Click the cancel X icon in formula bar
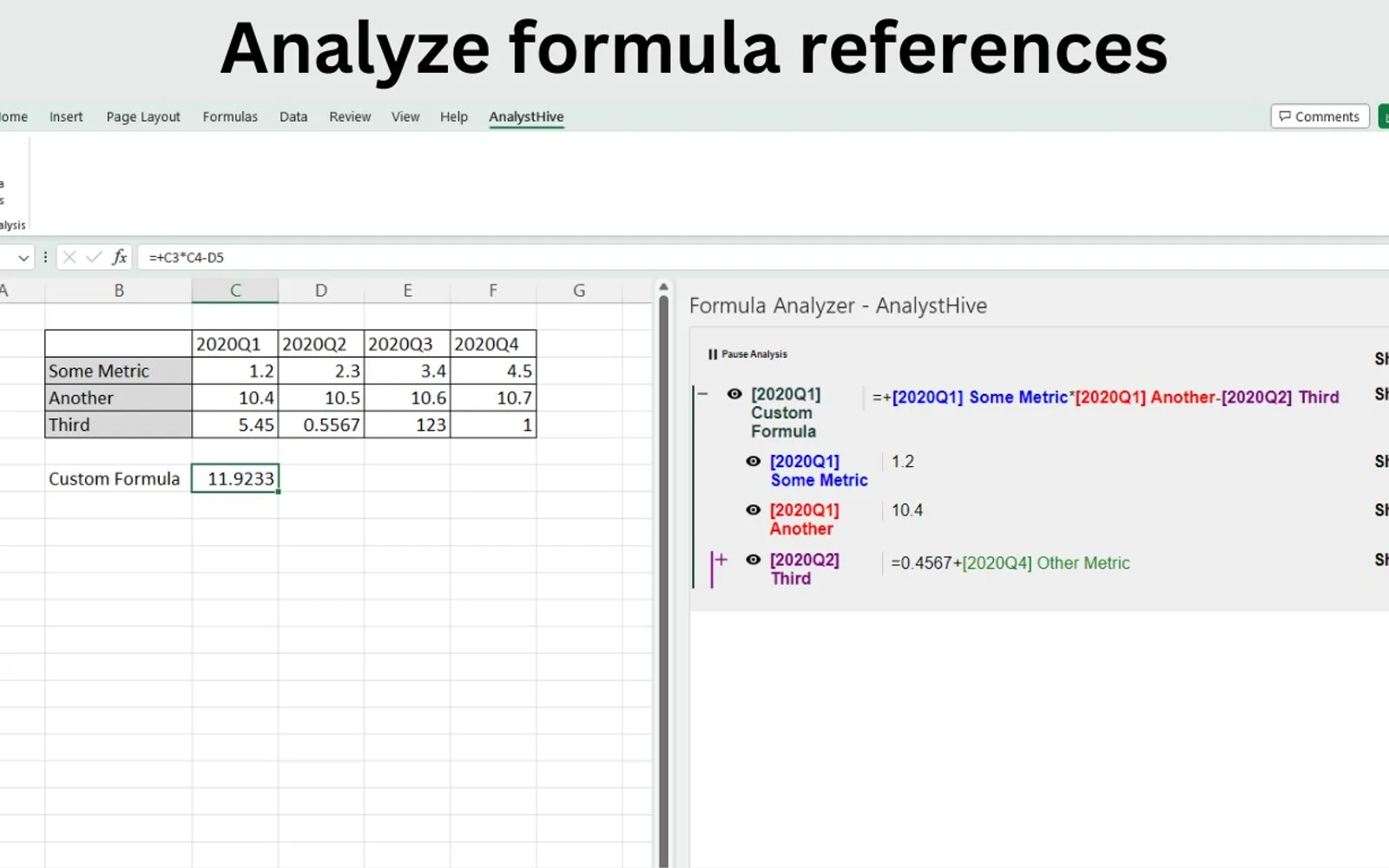Screen dimensions: 1389x868 point(69,257)
